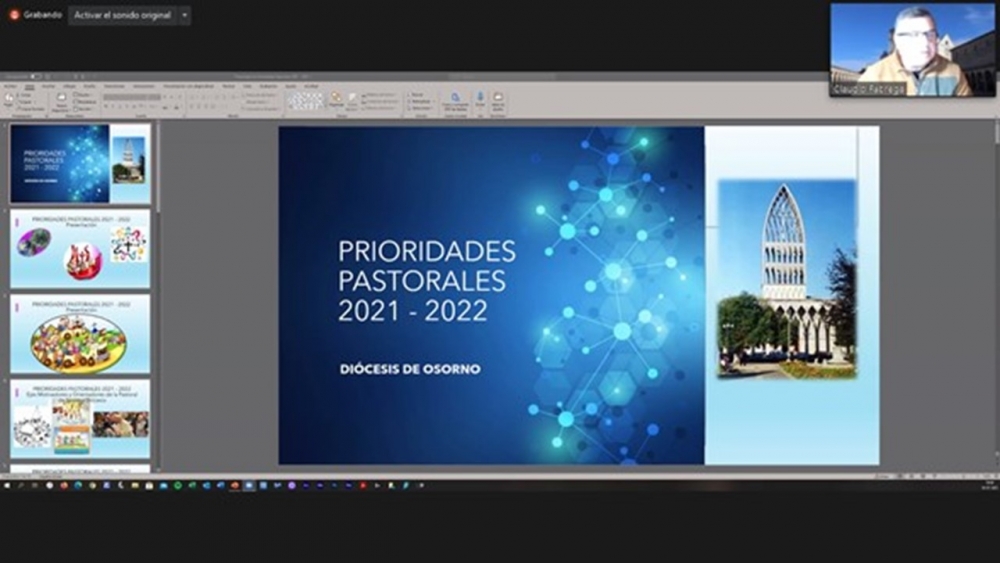This screenshot has width=1000, height=563.
Task: Click the cathedral photo on the slide
Action: pos(786,279)
